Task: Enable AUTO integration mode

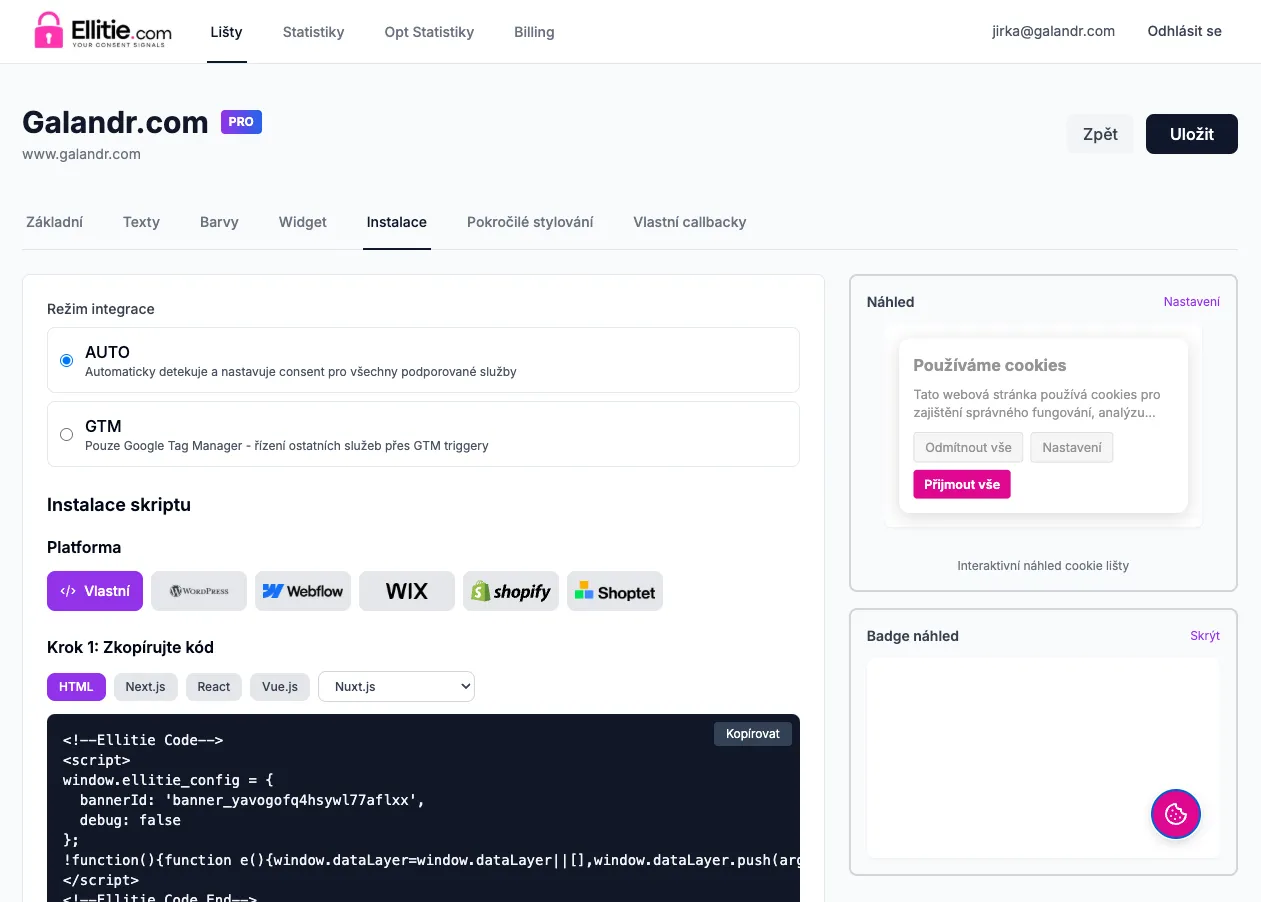Action: tap(66, 359)
